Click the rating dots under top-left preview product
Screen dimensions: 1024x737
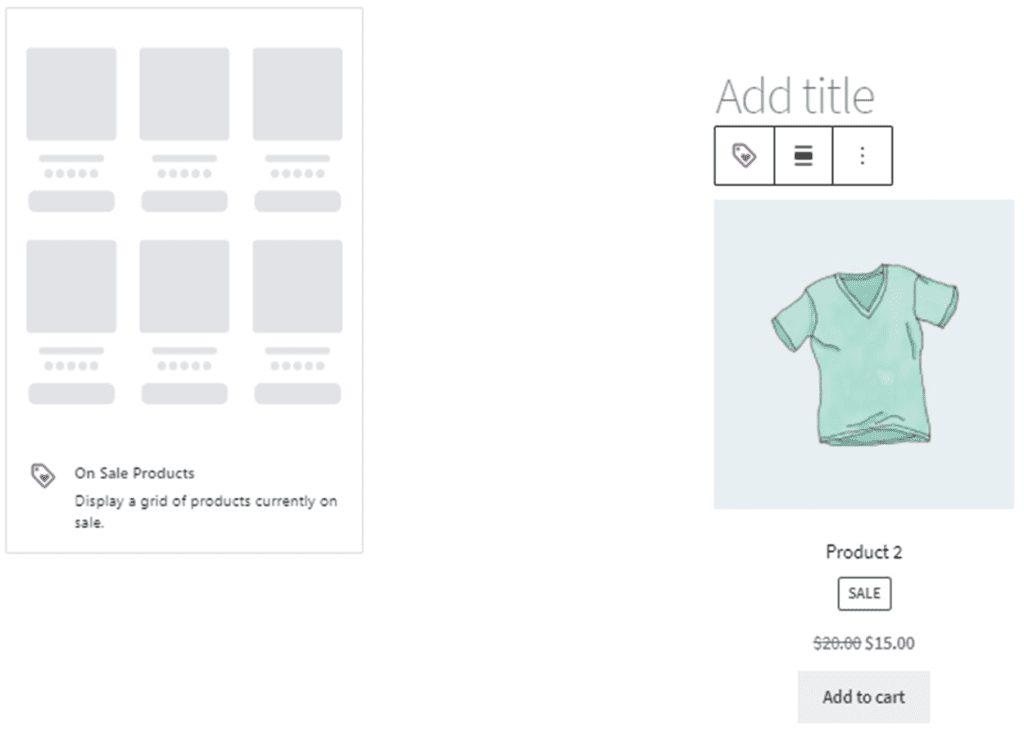[x=71, y=174]
